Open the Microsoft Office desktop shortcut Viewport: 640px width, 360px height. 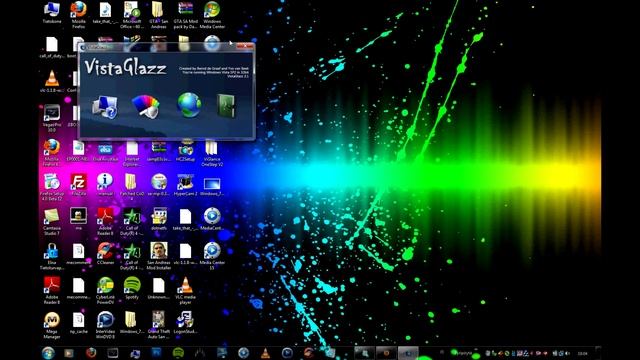tap(132, 15)
